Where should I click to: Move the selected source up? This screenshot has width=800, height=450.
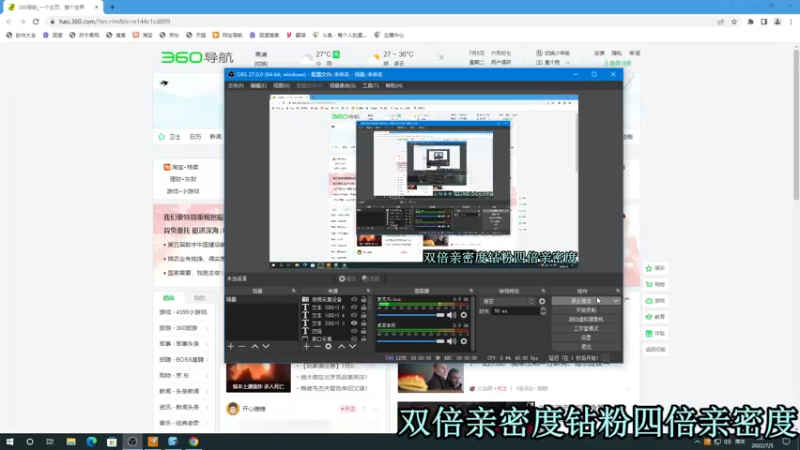click(x=341, y=346)
